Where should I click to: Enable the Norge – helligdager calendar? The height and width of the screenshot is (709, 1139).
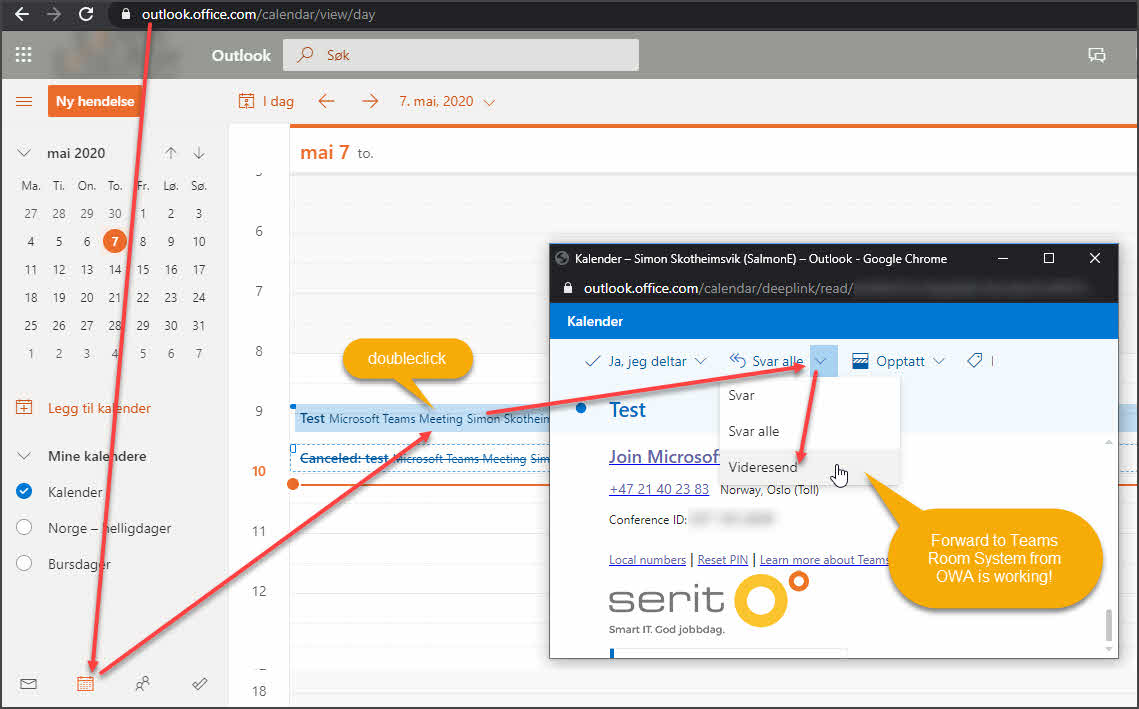pos(24,527)
